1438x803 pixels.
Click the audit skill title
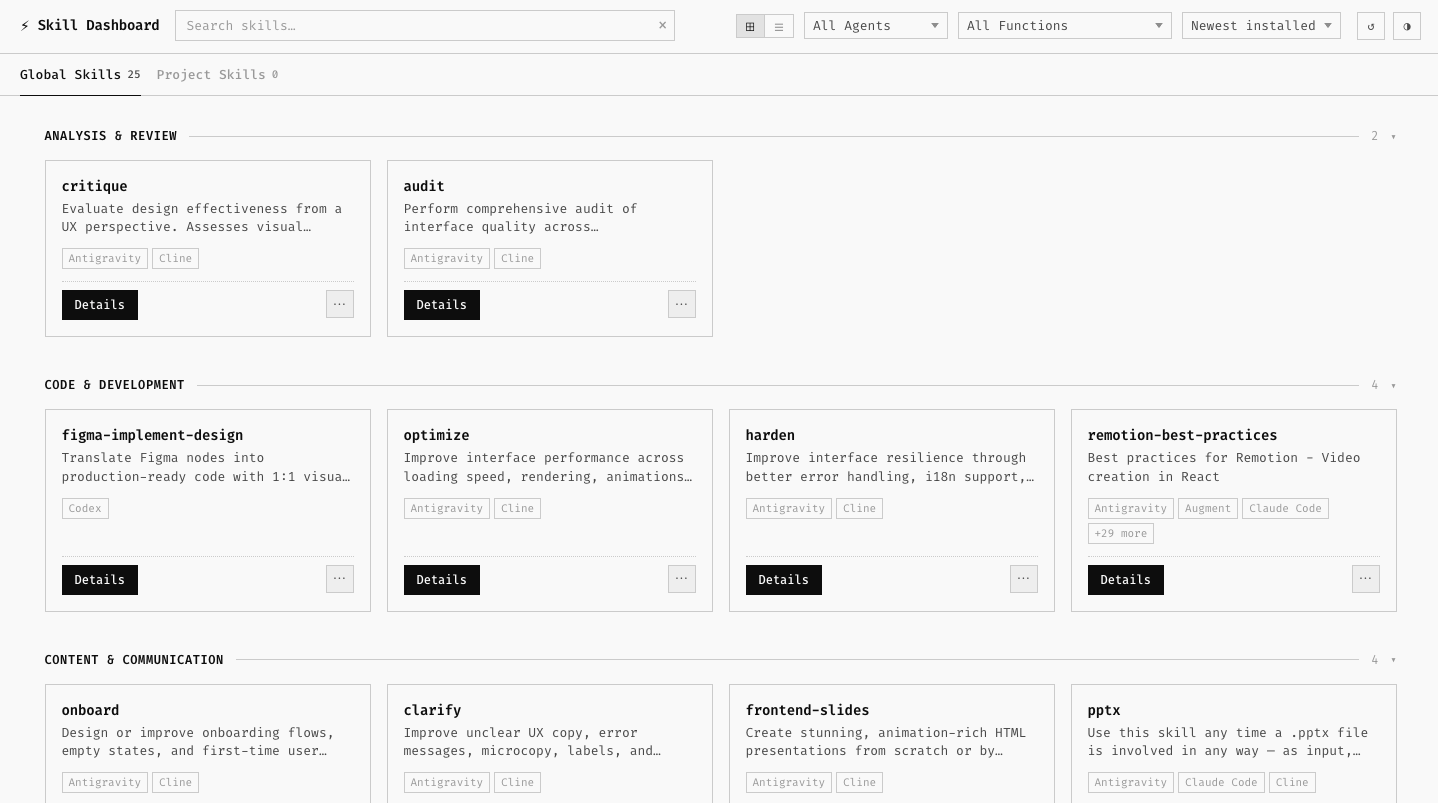point(424,187)
